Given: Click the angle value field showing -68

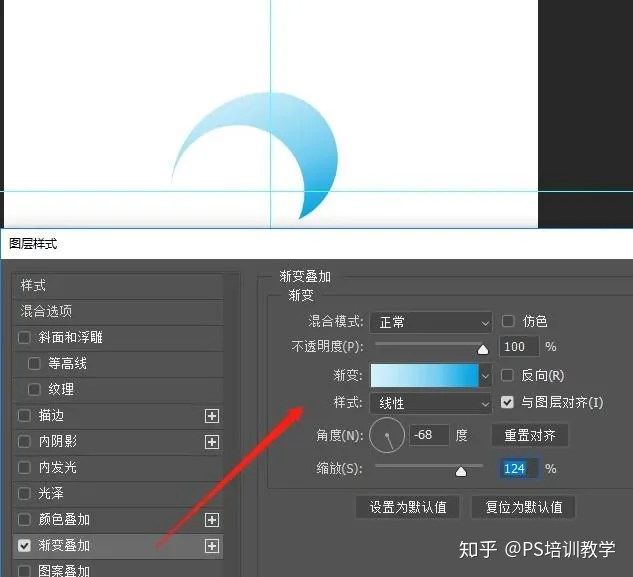Looking at the screenshot, I should coord(429,435).
